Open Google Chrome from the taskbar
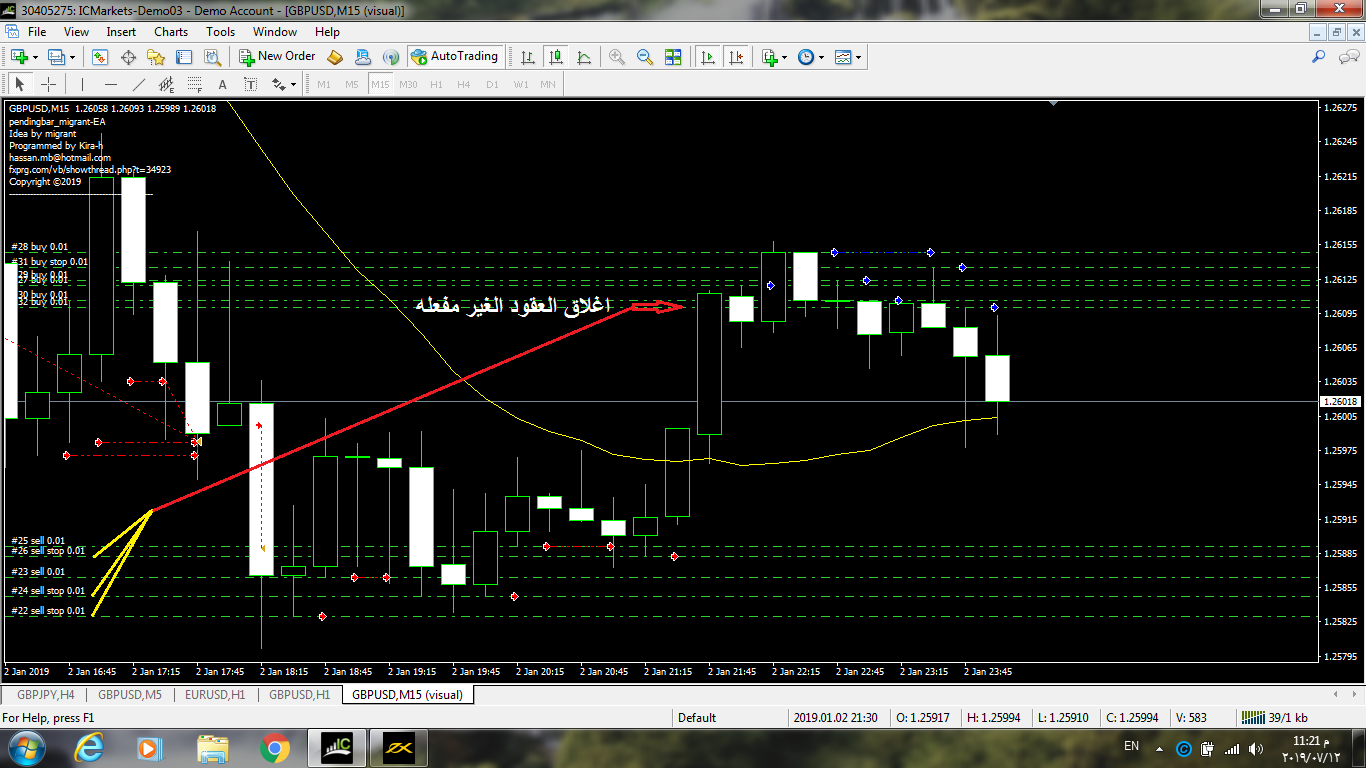The image size is (1366, 768). pyautogui.click(x=274, y=747)
